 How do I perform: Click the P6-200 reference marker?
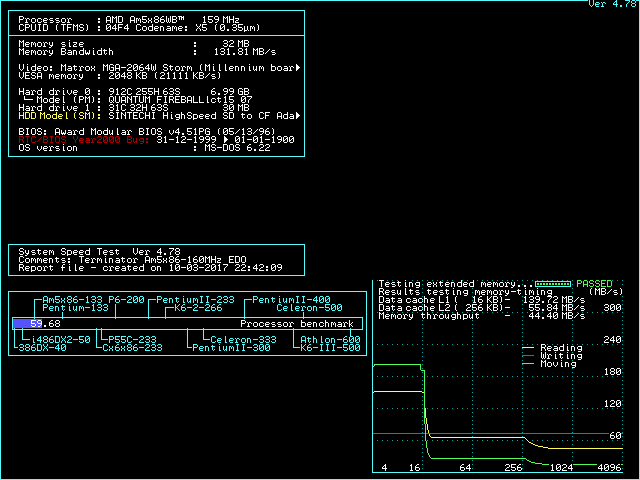point(126,300)
